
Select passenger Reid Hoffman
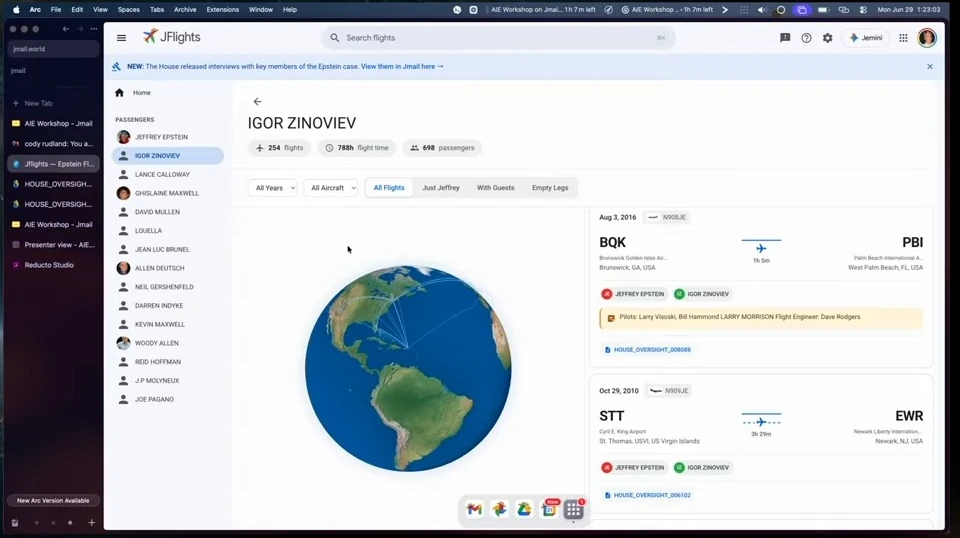tap(168, 362)
